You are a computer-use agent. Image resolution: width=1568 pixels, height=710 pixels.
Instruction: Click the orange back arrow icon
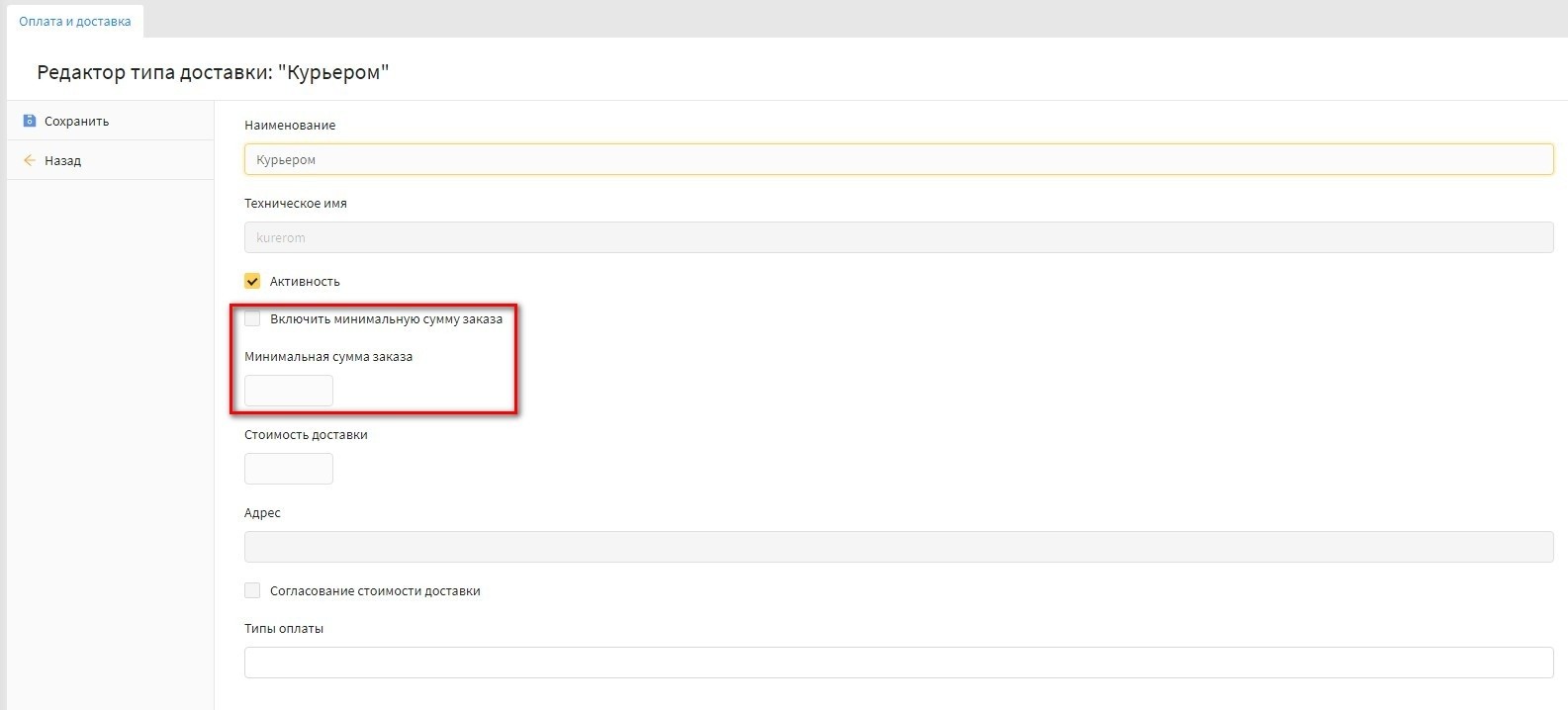pos(29,160)
